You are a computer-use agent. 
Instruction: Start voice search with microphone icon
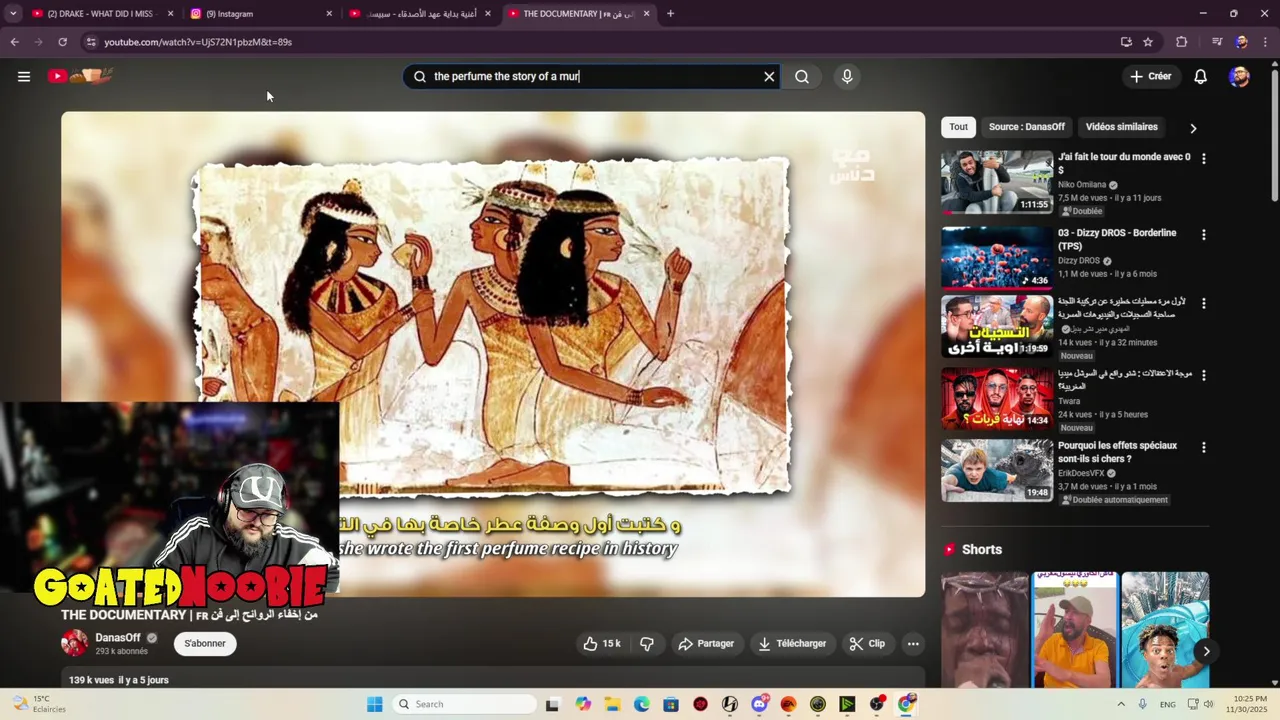pos(847,76)
